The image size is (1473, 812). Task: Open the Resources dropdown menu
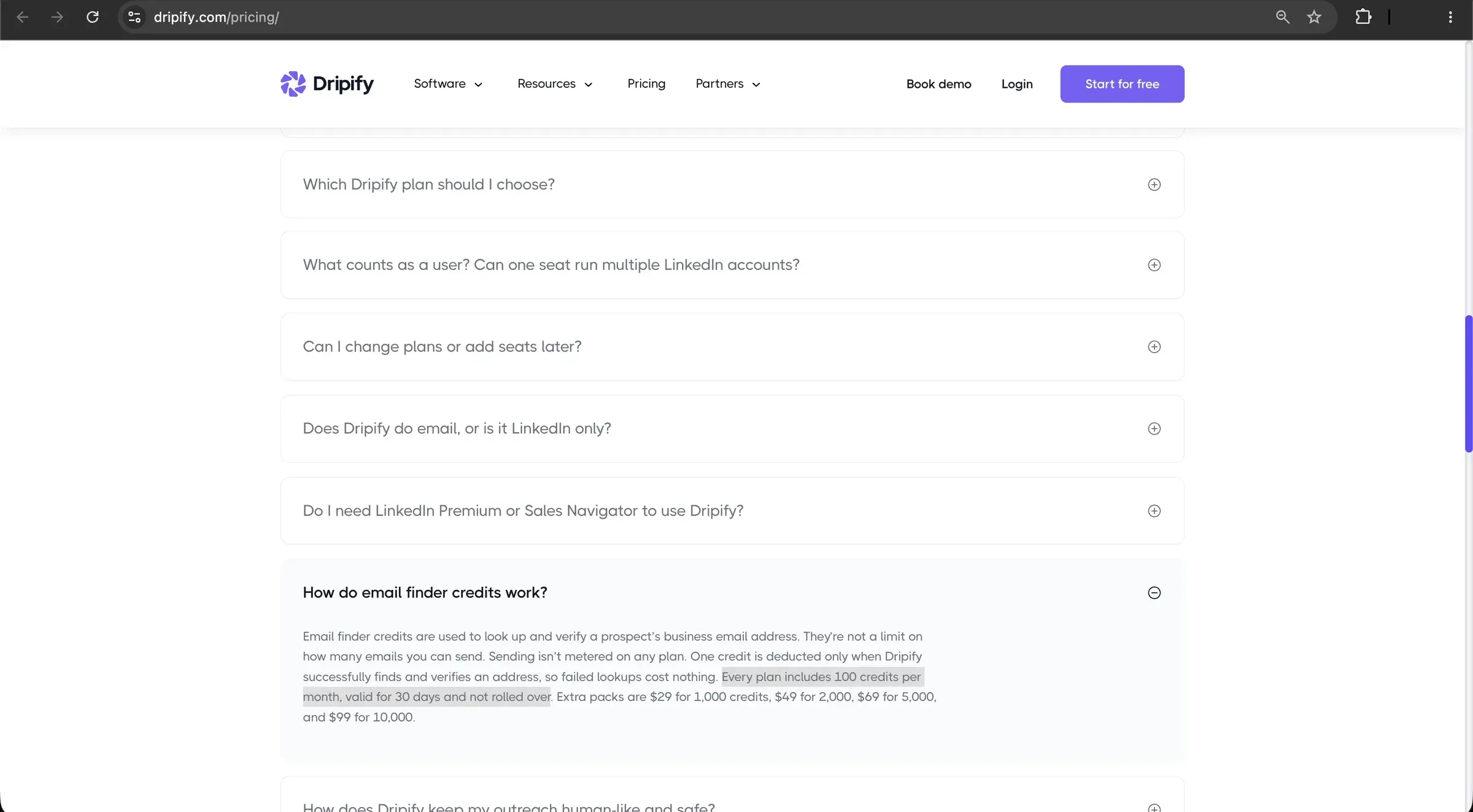point(555,83)
